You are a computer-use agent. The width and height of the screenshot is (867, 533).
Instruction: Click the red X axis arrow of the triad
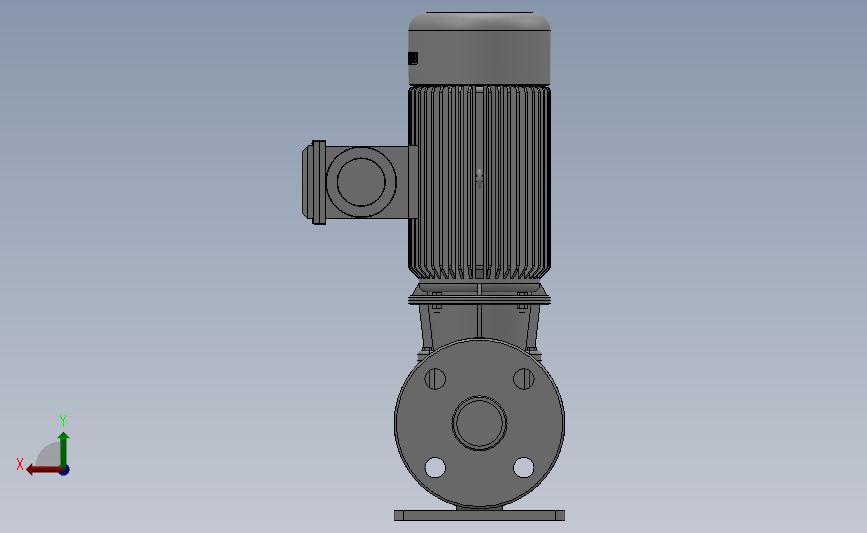click(43, 470)
